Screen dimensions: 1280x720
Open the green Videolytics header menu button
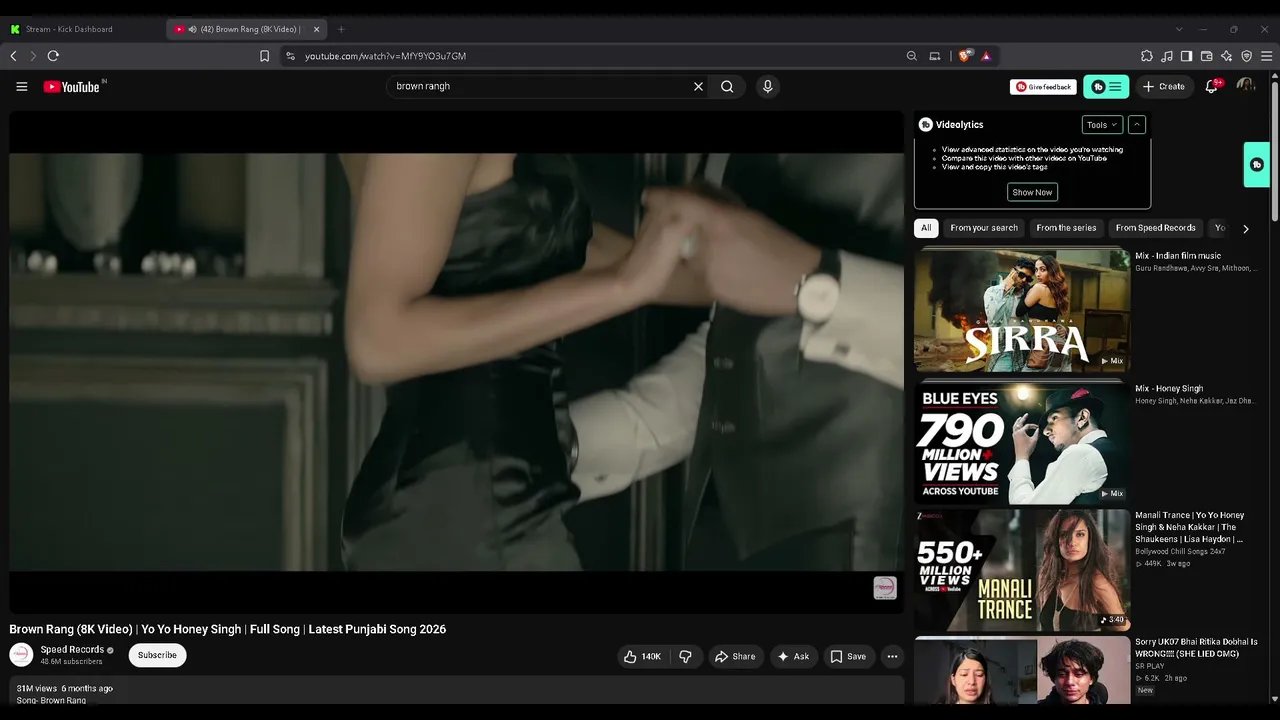1106,87
